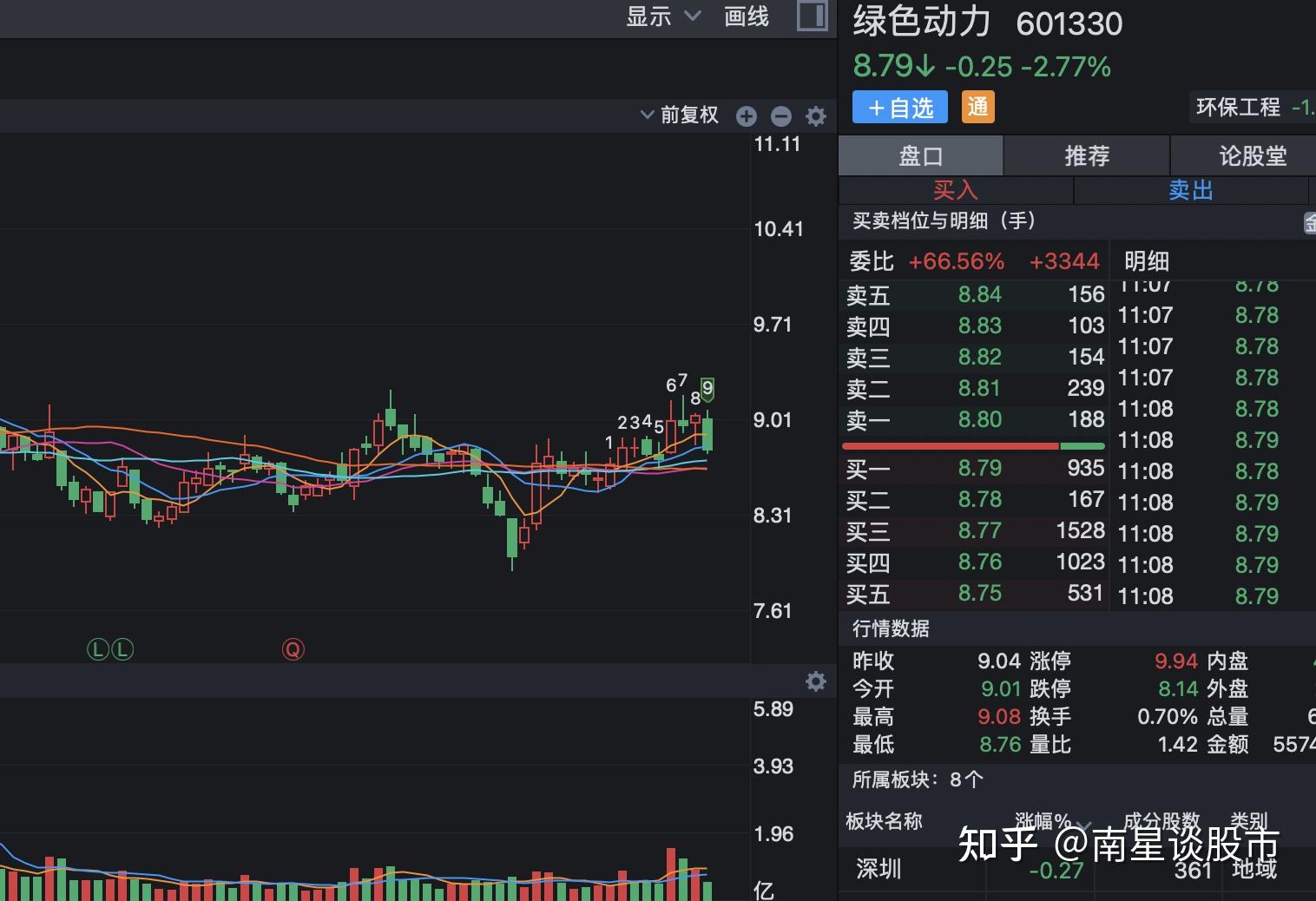The height and width of the screenshot is (901, 1316).
Task: Click the 量比 value 1.42
Action: coord(1178,745)
